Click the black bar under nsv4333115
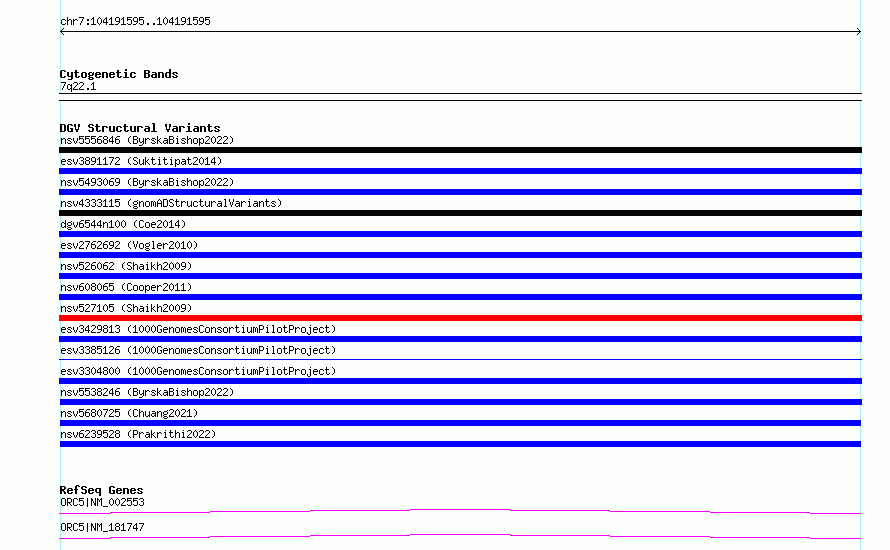 click(460, 213)
